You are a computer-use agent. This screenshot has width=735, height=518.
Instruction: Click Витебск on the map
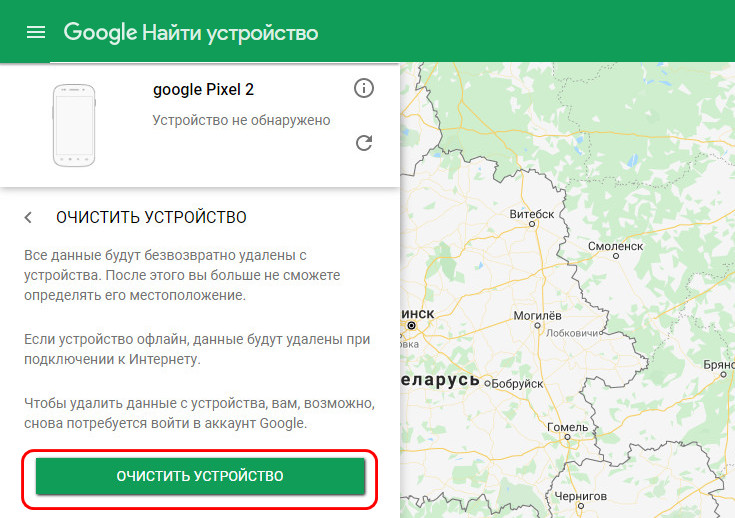click(x=532, y=214)
